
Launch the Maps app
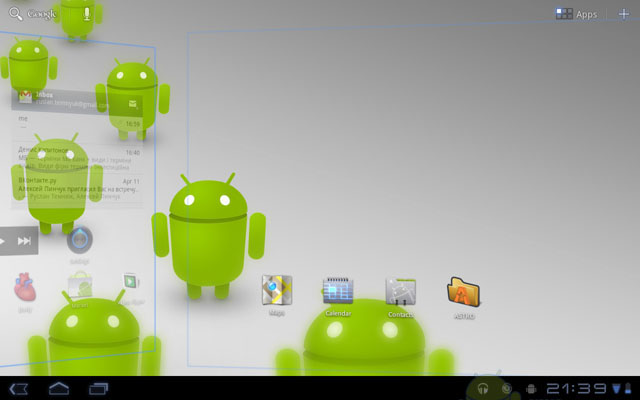tap(277, 291)
